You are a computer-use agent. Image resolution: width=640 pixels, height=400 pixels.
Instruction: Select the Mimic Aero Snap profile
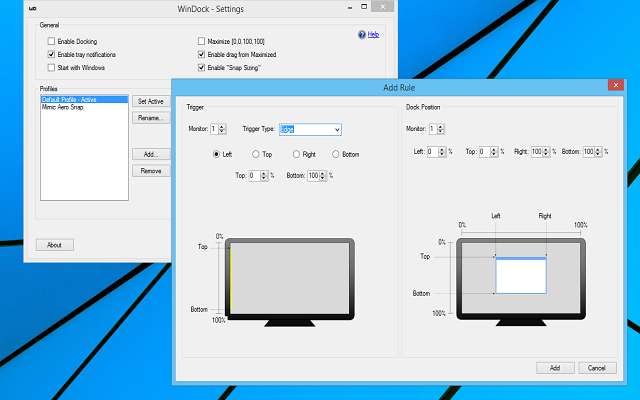click(x=65, y=107)
